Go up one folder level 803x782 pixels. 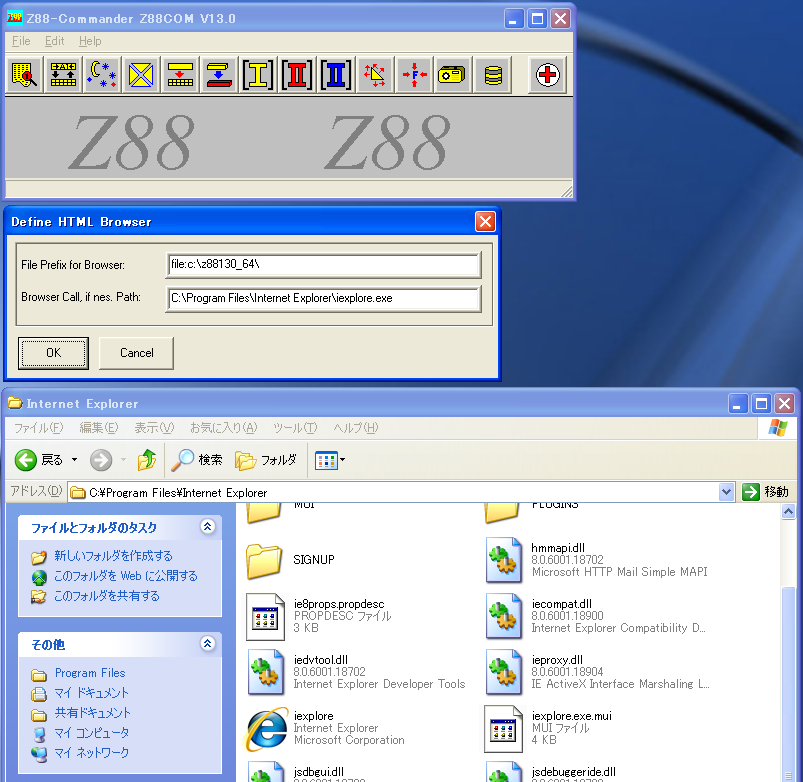[147, 460]
